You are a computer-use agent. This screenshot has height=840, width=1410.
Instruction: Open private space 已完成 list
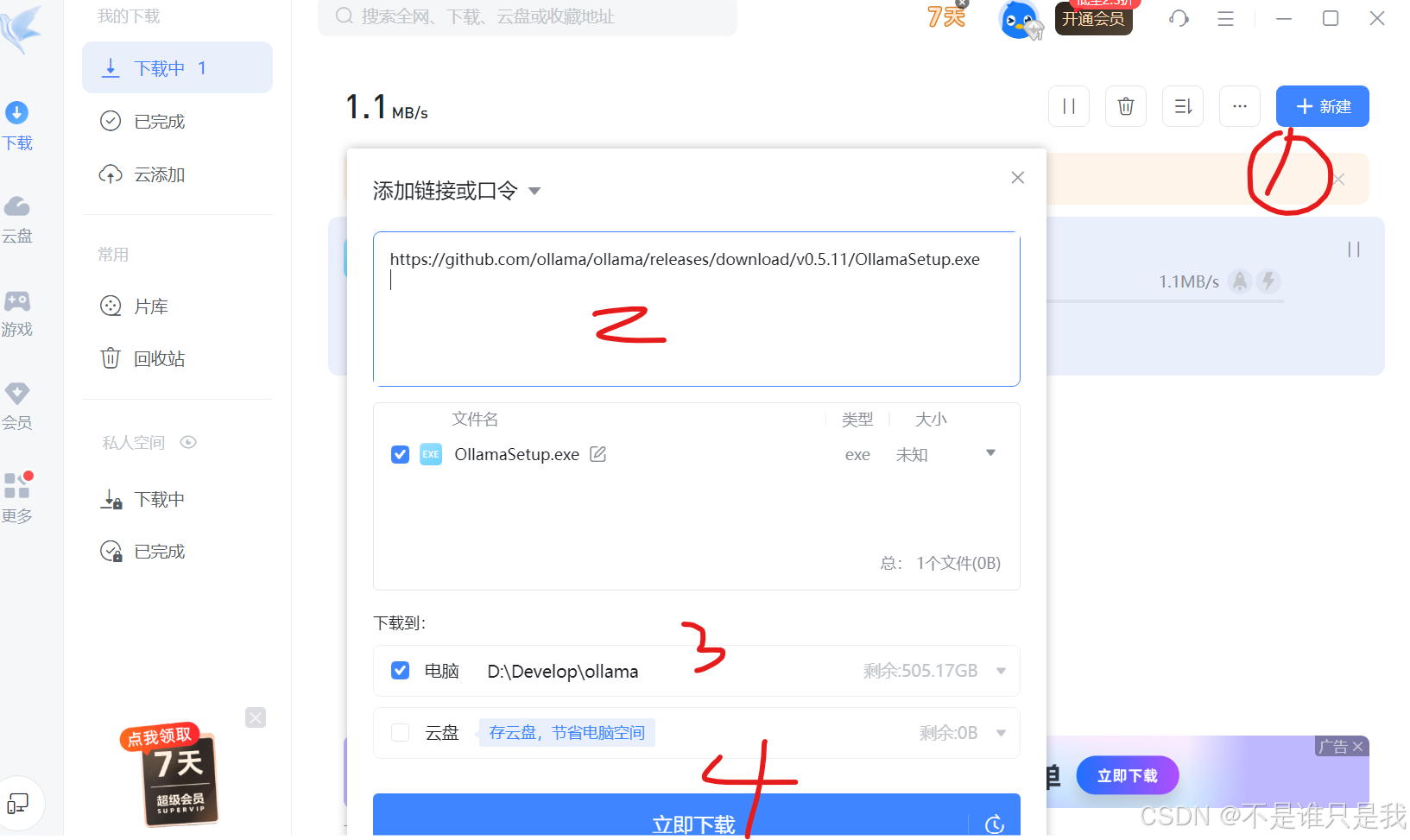tap(177, 551)
